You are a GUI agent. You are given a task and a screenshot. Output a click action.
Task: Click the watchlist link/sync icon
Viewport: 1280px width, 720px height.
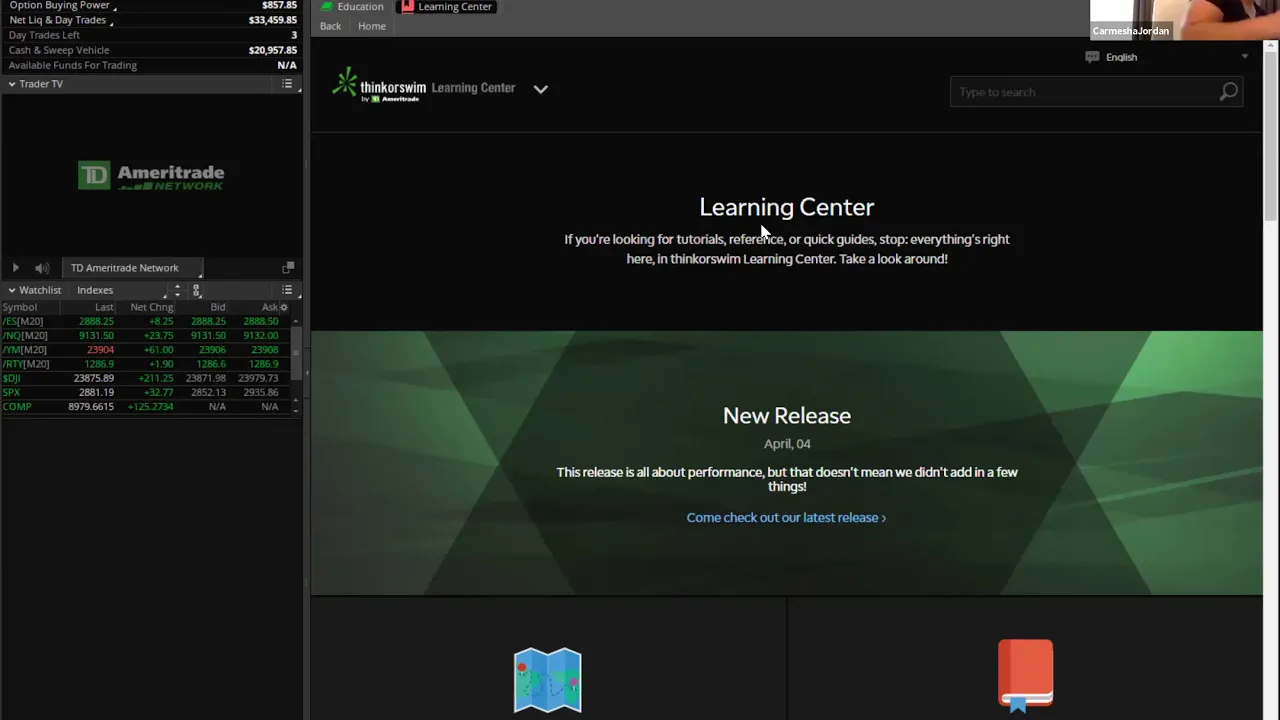(x=196, y=290)
